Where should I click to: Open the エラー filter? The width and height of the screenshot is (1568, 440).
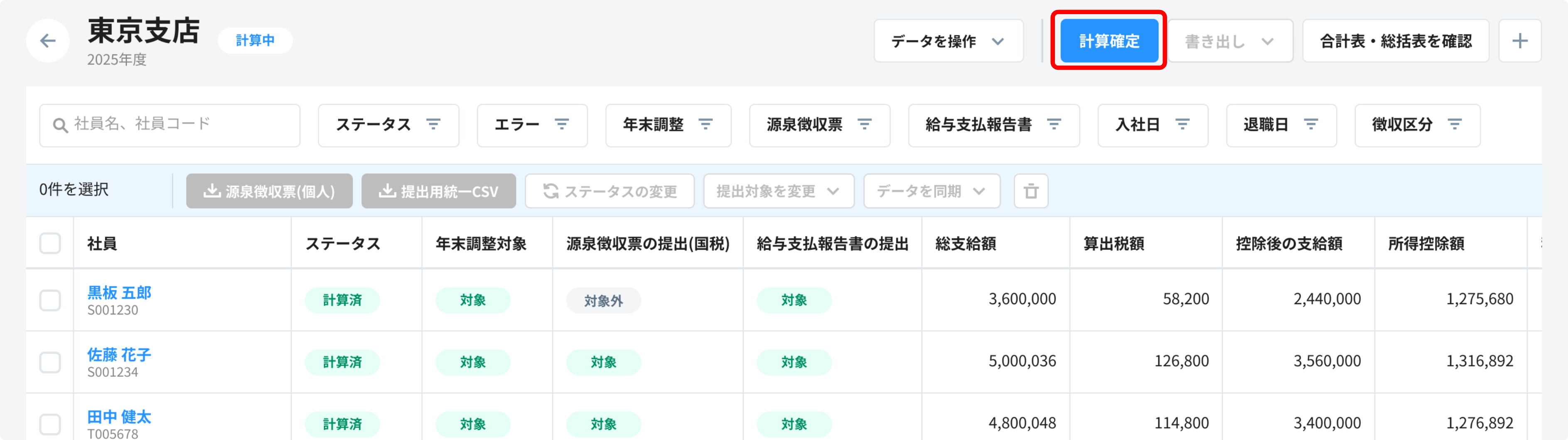pos(531,125)
